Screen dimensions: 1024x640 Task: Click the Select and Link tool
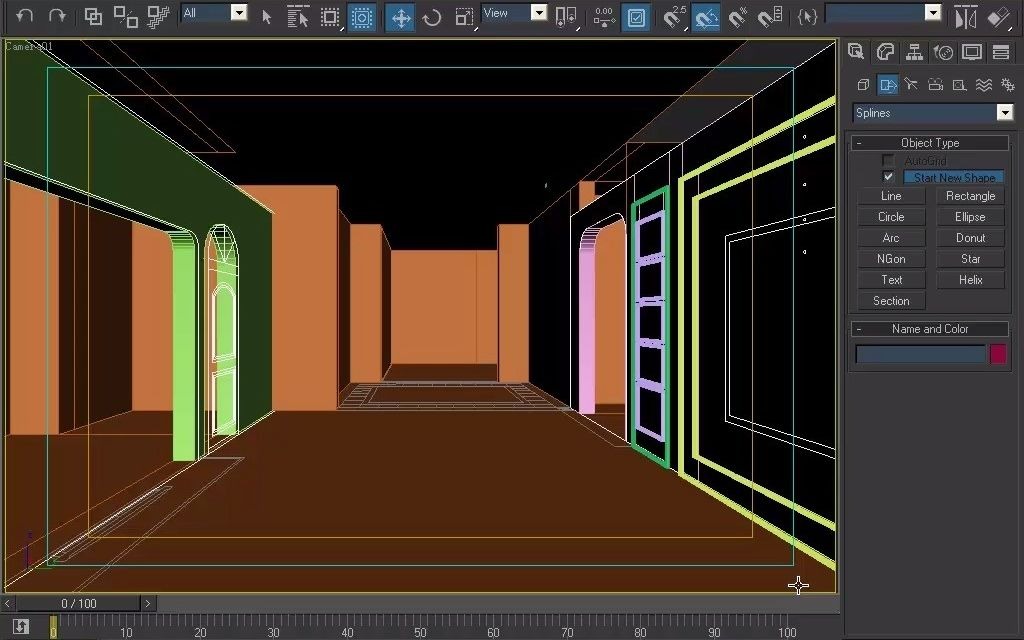click(x=91, y=17)
